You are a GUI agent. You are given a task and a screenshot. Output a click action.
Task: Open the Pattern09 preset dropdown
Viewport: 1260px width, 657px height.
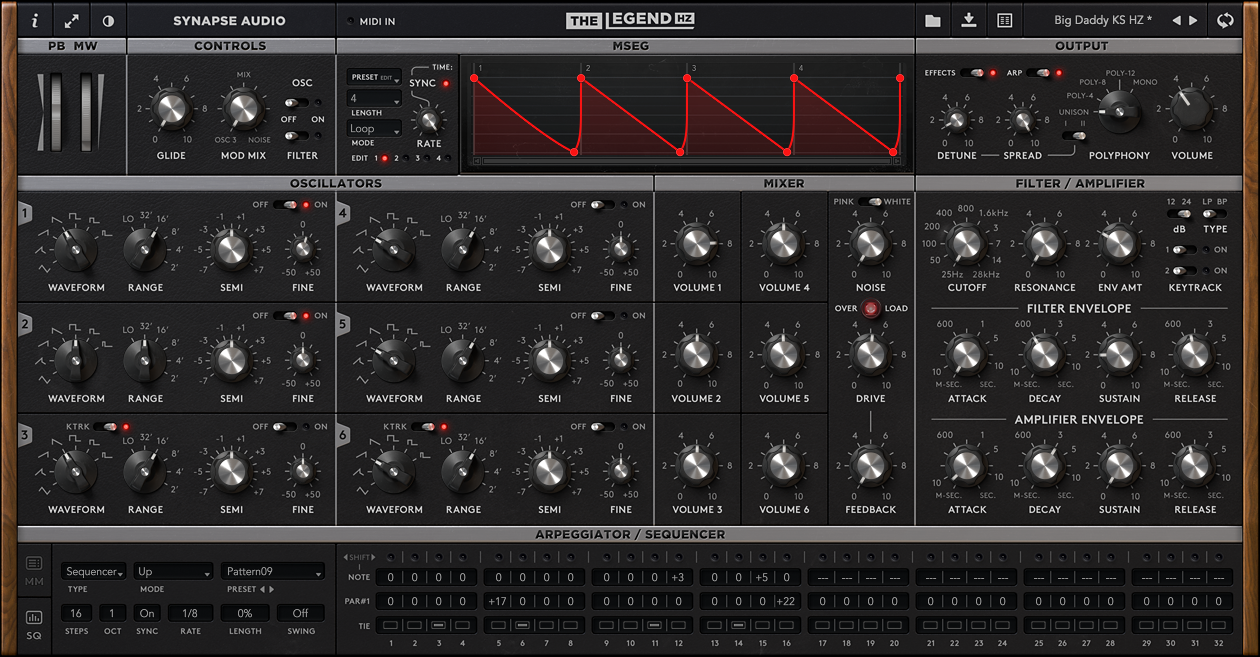[273, 572]
